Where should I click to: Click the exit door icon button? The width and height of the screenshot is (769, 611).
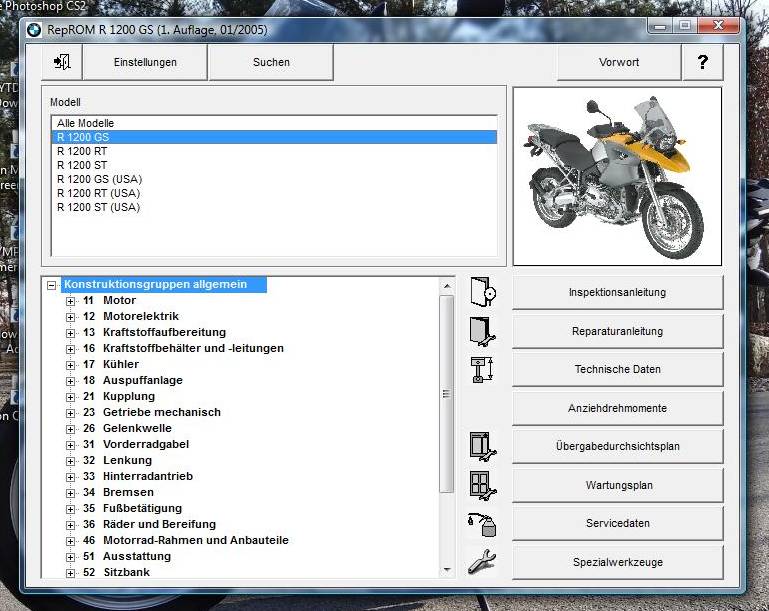62,62
